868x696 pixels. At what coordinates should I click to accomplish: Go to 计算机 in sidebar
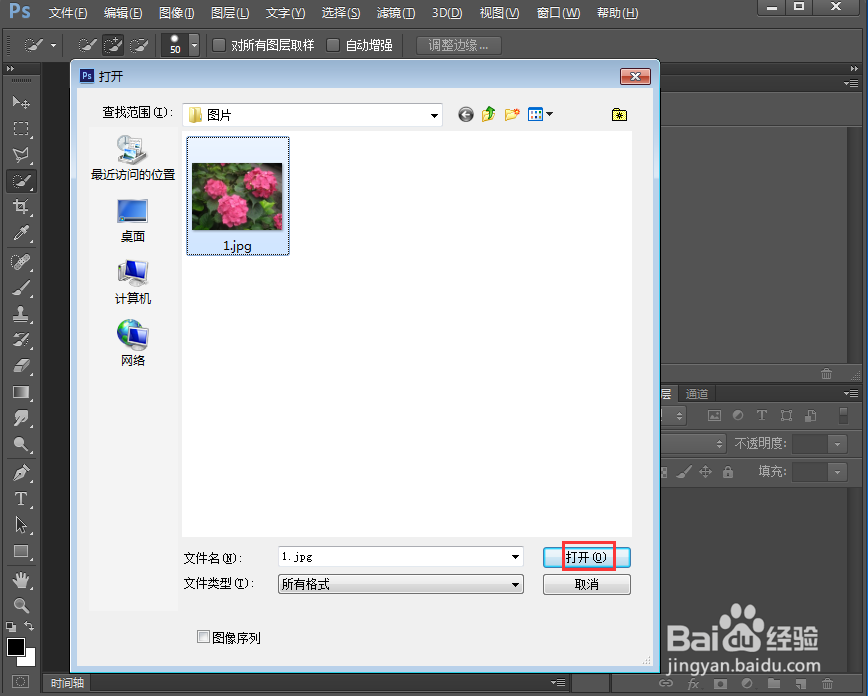[x=133, y=282]
